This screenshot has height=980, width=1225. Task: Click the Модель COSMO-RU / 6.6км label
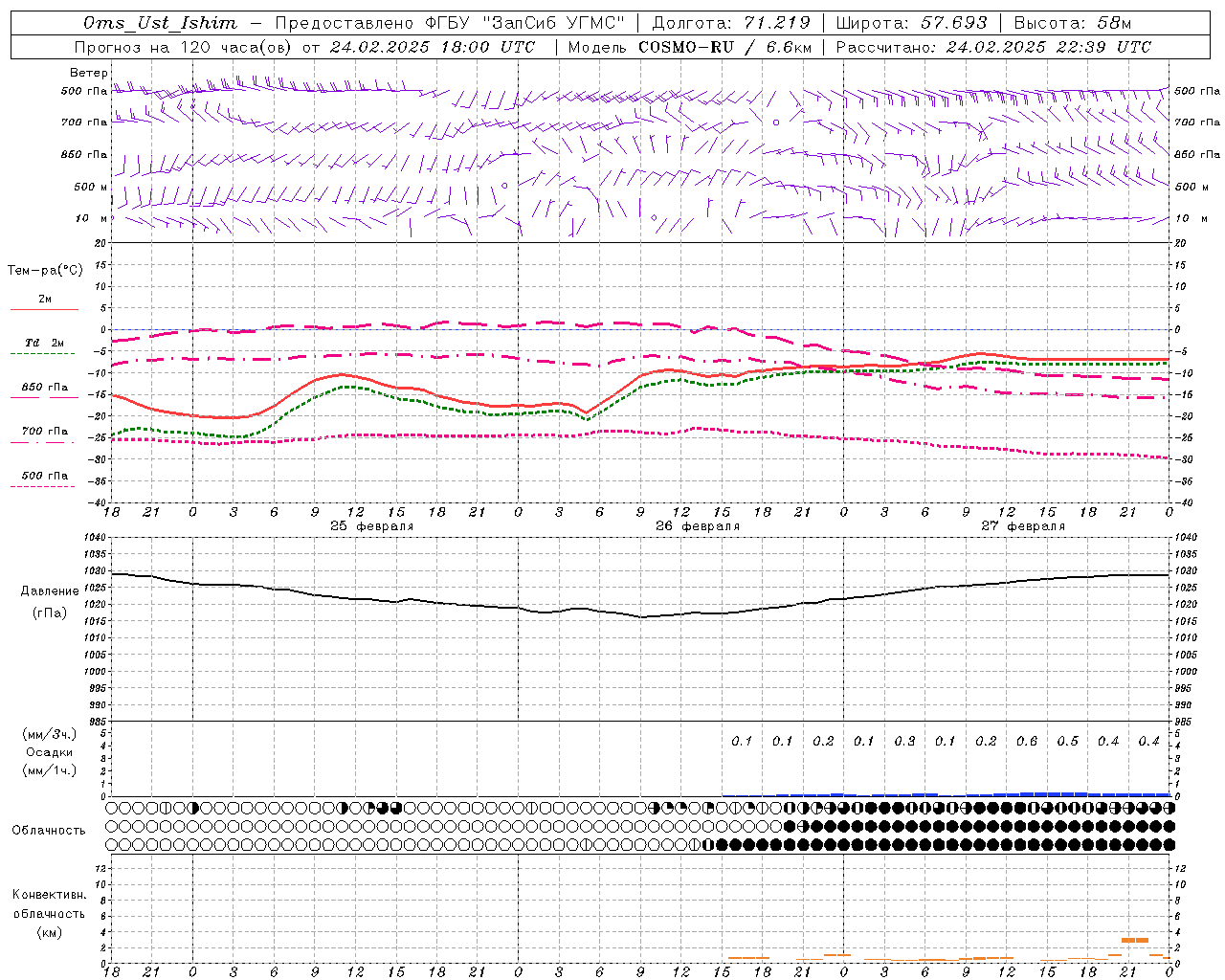pos(690,47)
